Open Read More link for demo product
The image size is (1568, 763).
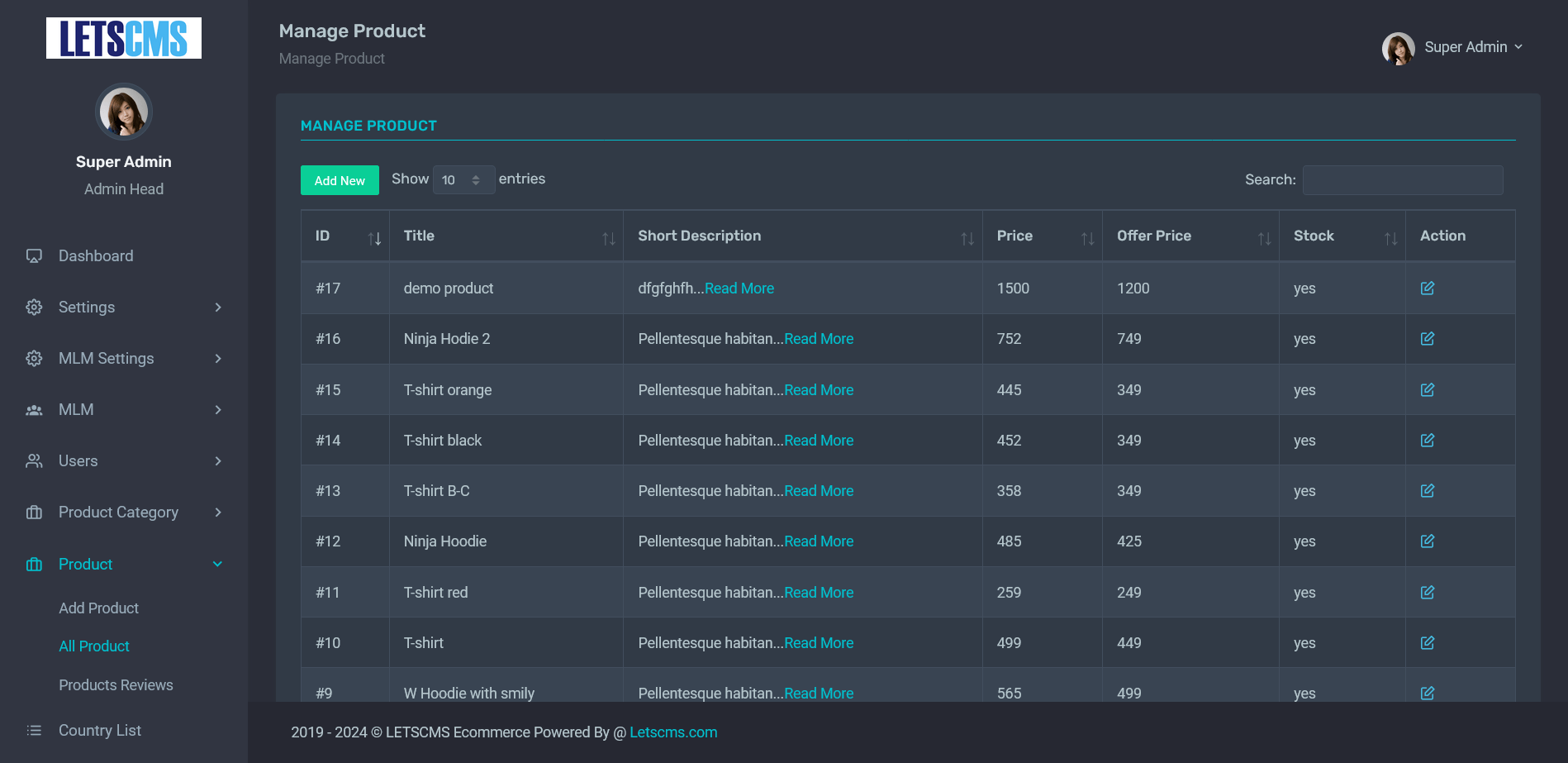coord(739,289)
